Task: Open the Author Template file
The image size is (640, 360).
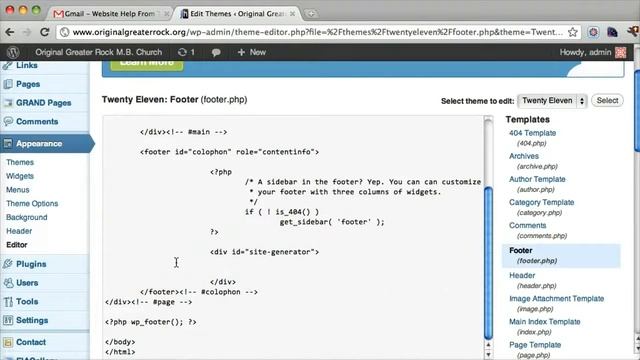Action: click(x=537, y=179)
